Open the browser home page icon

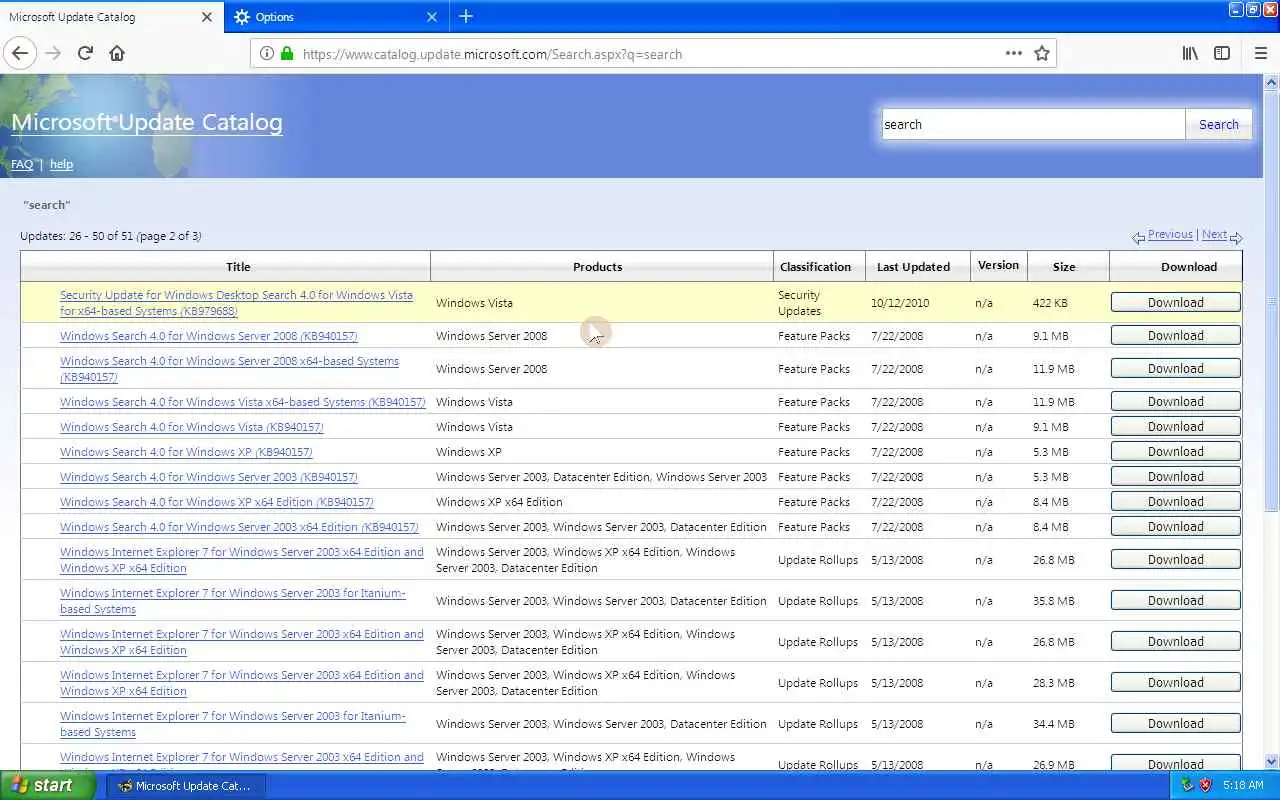[117, 53]
